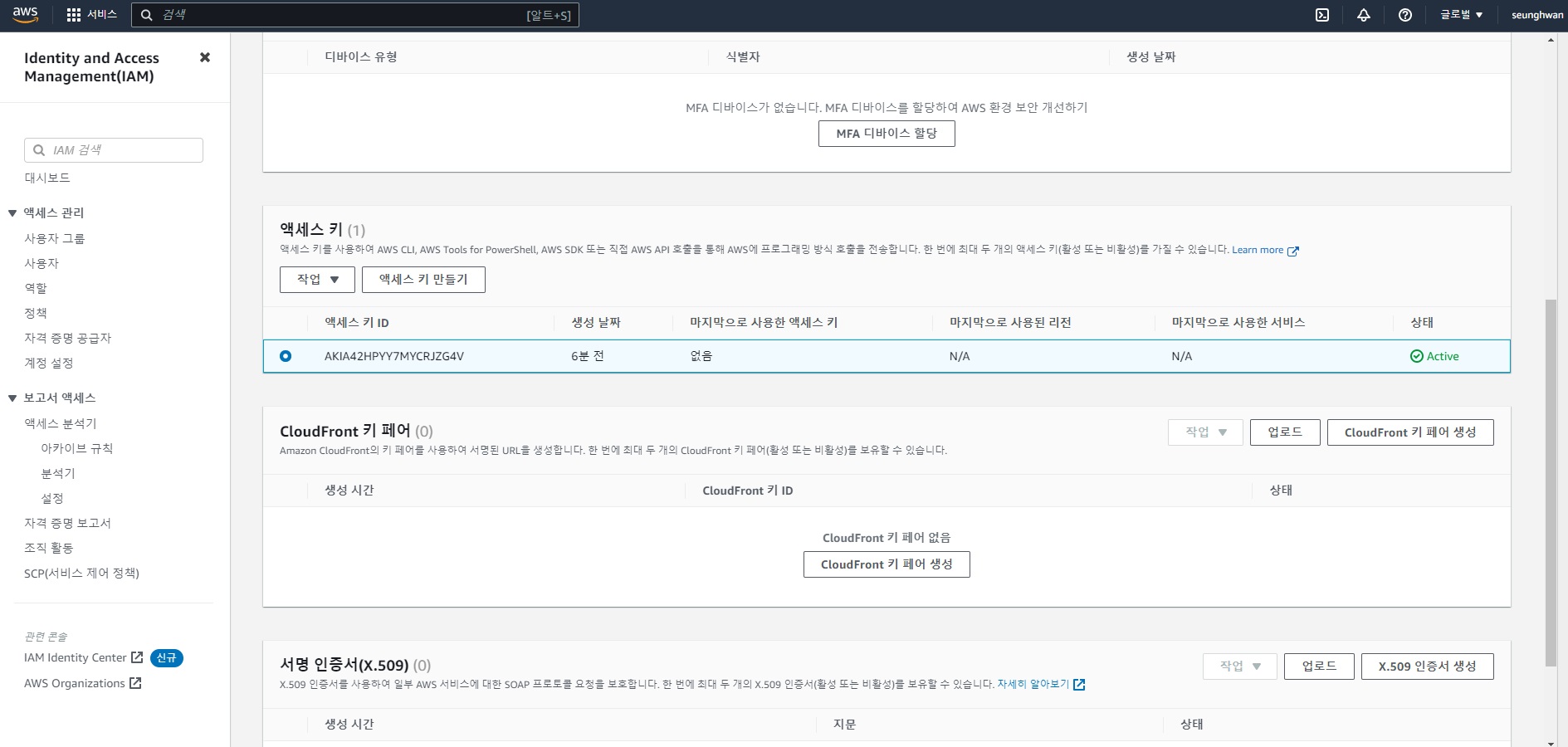The image size is (1568, 747).
Task: Open the help question mark icon
Action: click(1405, 15)
